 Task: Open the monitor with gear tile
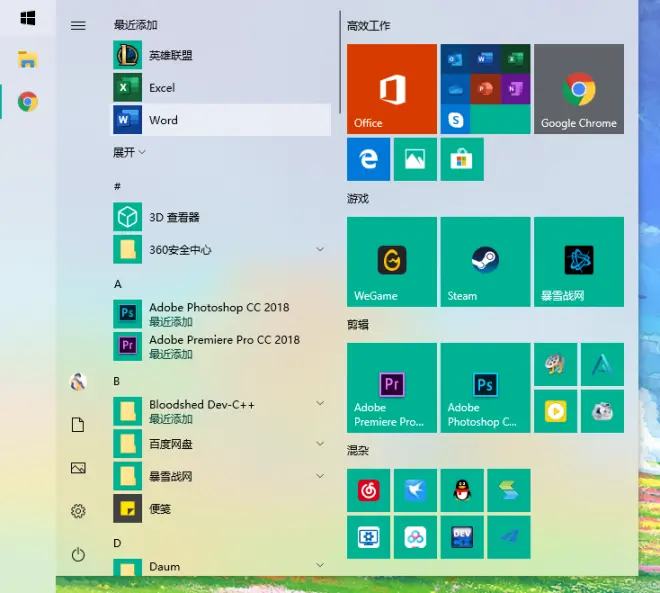coord(368,537)
